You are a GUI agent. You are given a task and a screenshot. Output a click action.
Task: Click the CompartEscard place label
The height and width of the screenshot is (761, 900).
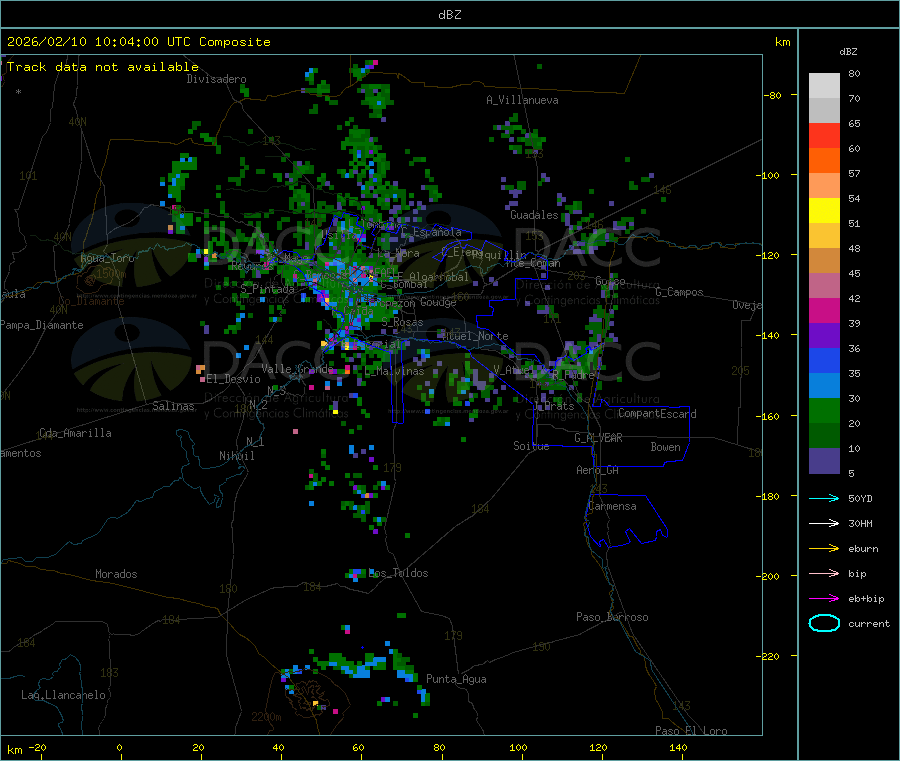tap(657, 413)
